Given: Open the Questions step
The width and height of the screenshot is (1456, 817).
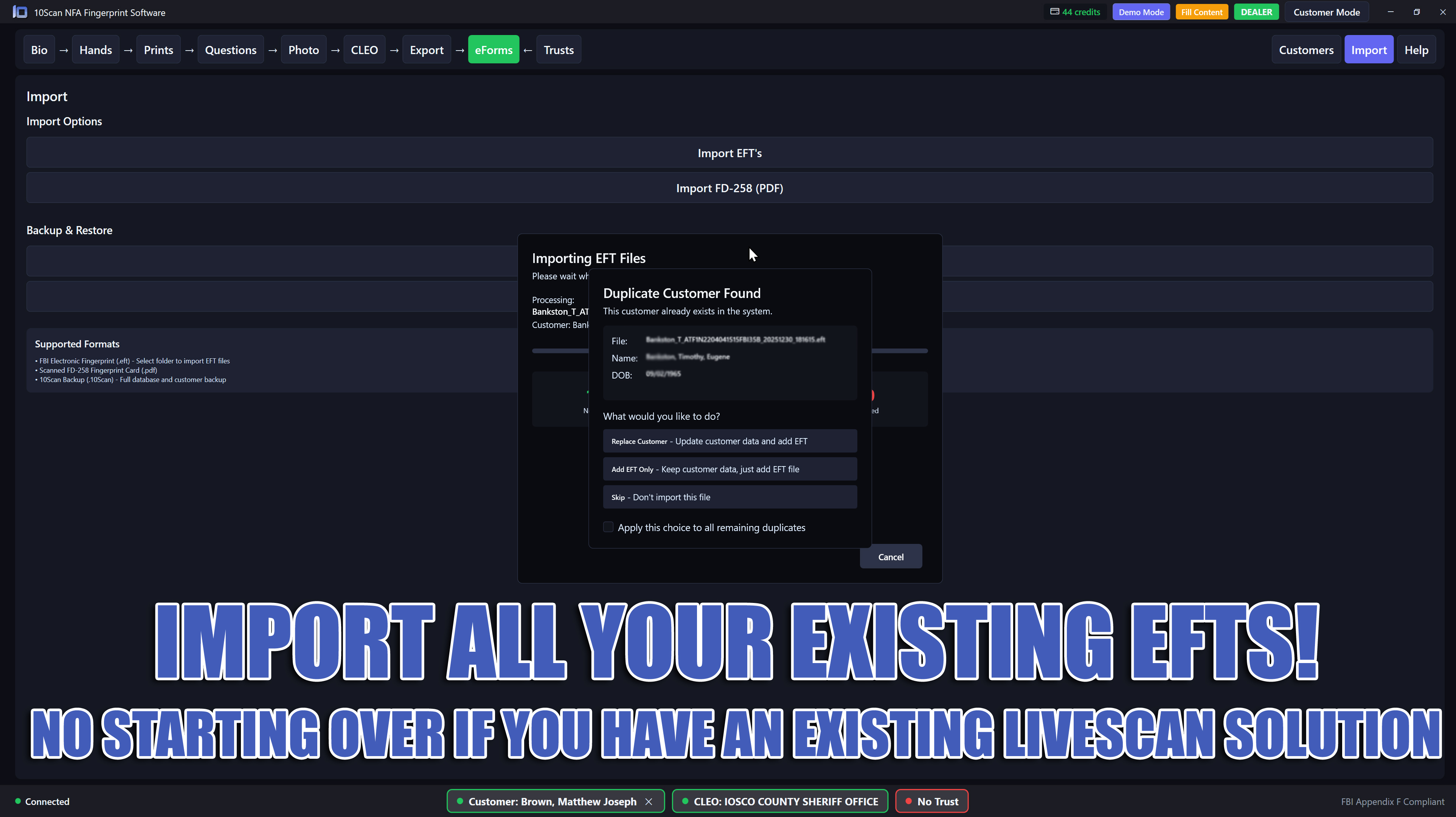Looking at the screenshot, I should [x=231, y=49].
